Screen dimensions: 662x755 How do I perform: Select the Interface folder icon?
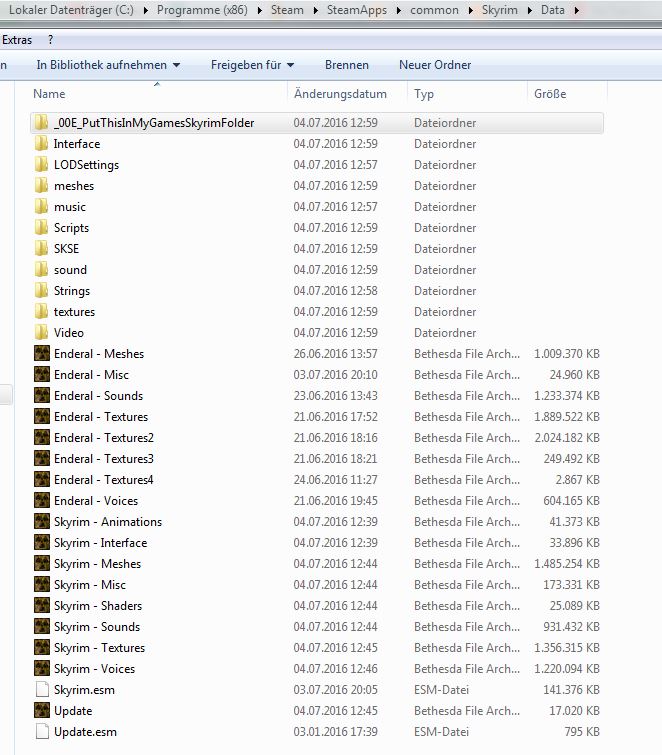tap(42, 143)
